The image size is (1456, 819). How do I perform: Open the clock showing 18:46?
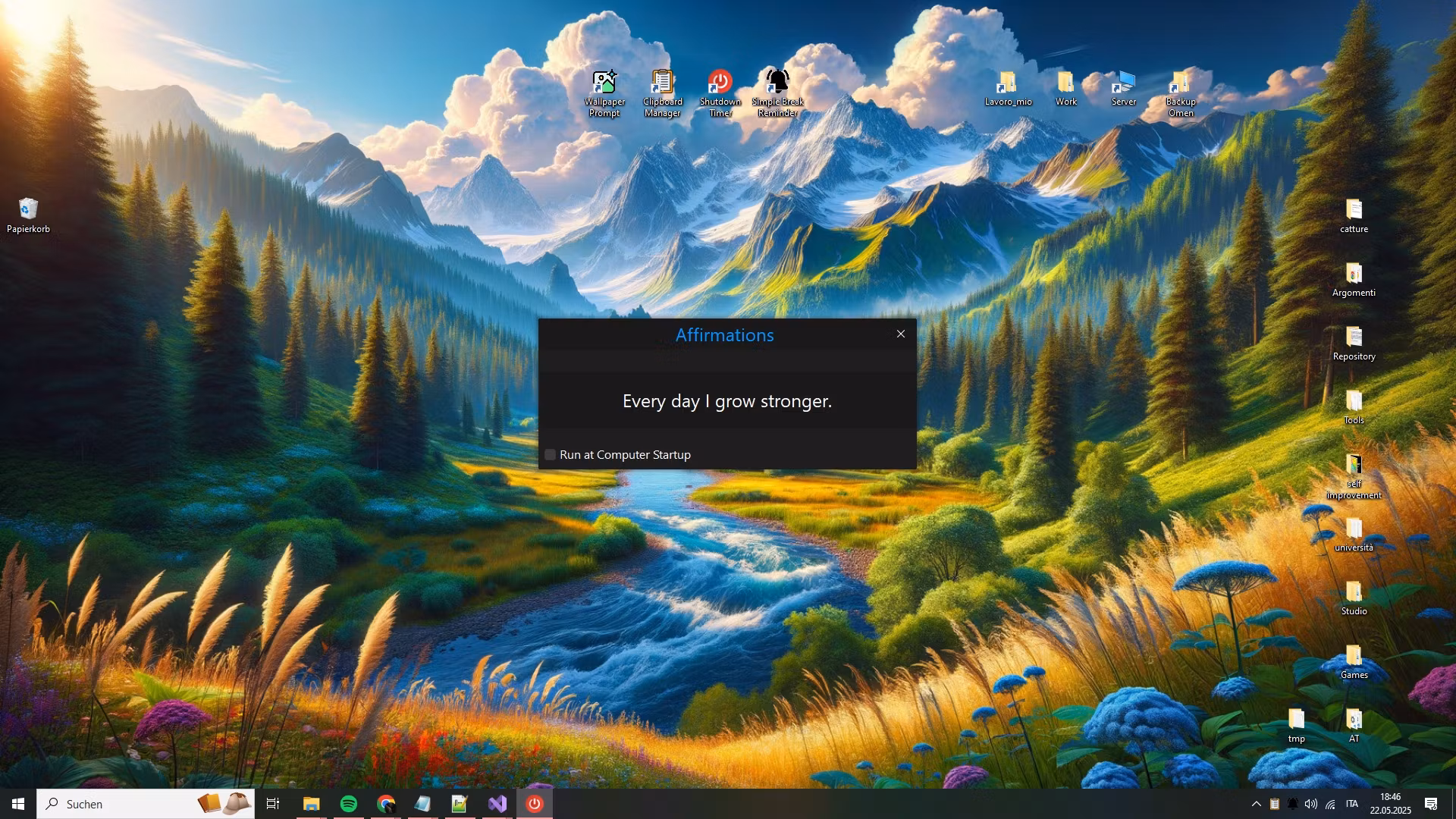pos(1390,804)
